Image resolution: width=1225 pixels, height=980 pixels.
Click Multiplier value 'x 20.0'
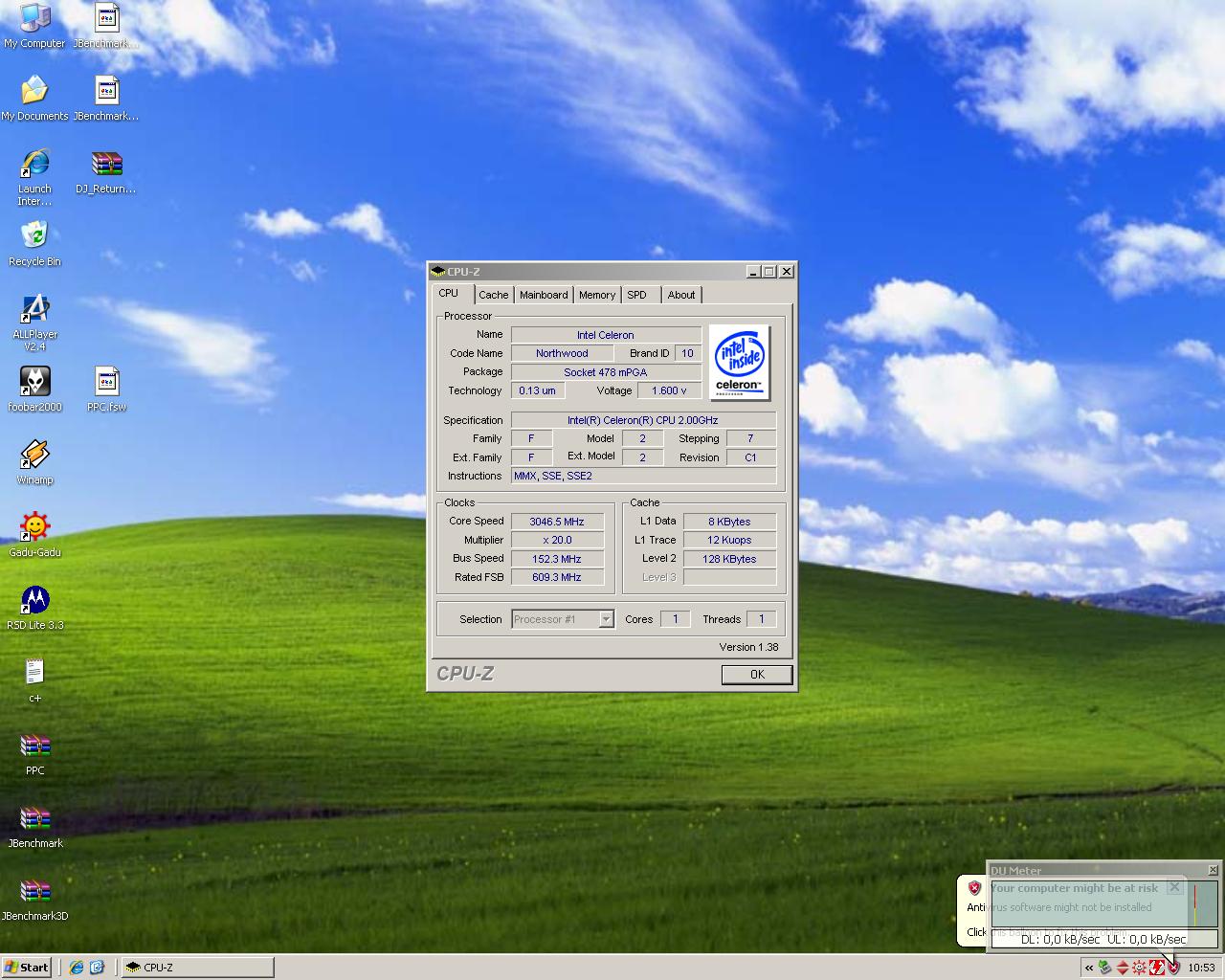coord(557,540)
